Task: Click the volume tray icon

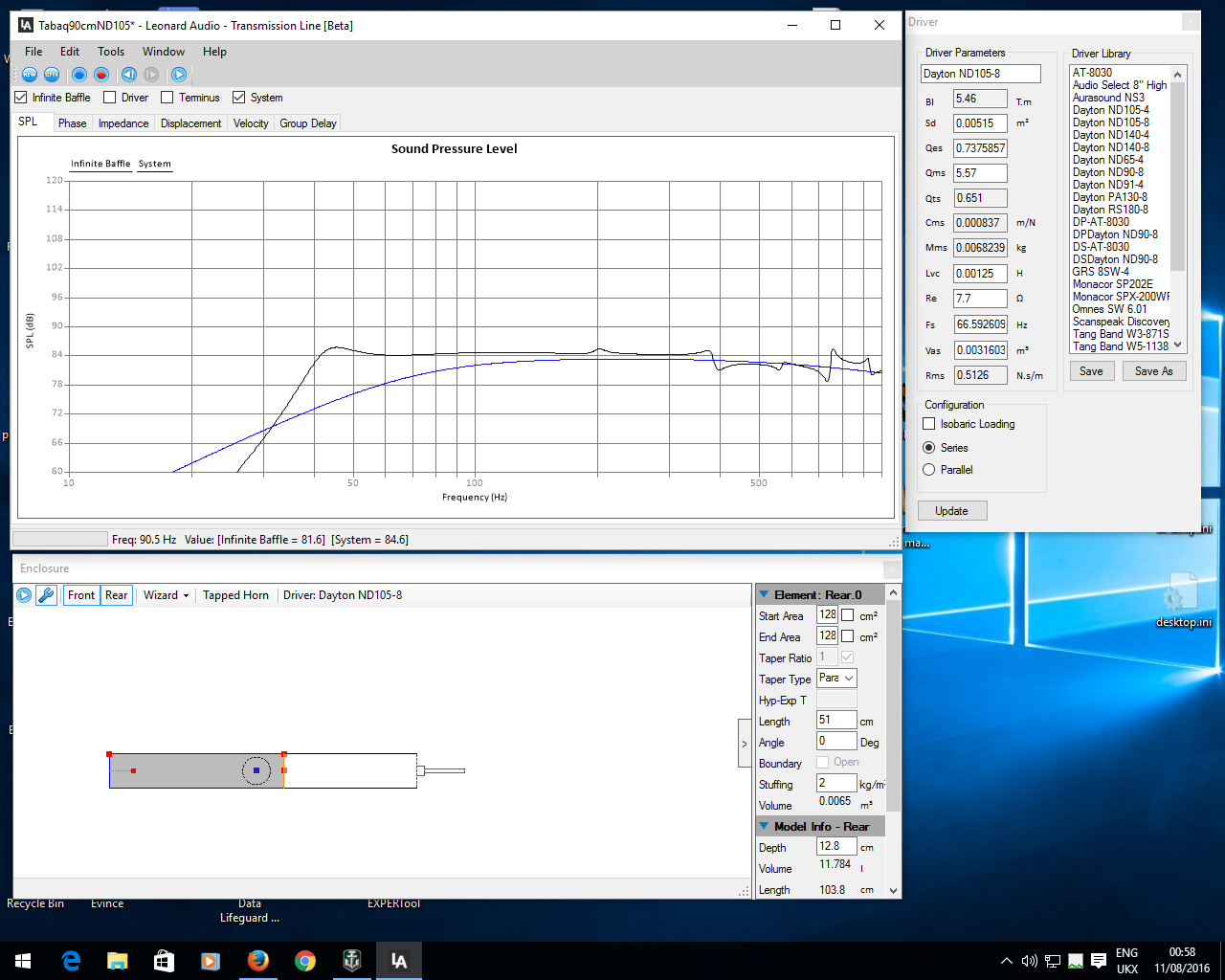Action: [x=1030, y=961]
